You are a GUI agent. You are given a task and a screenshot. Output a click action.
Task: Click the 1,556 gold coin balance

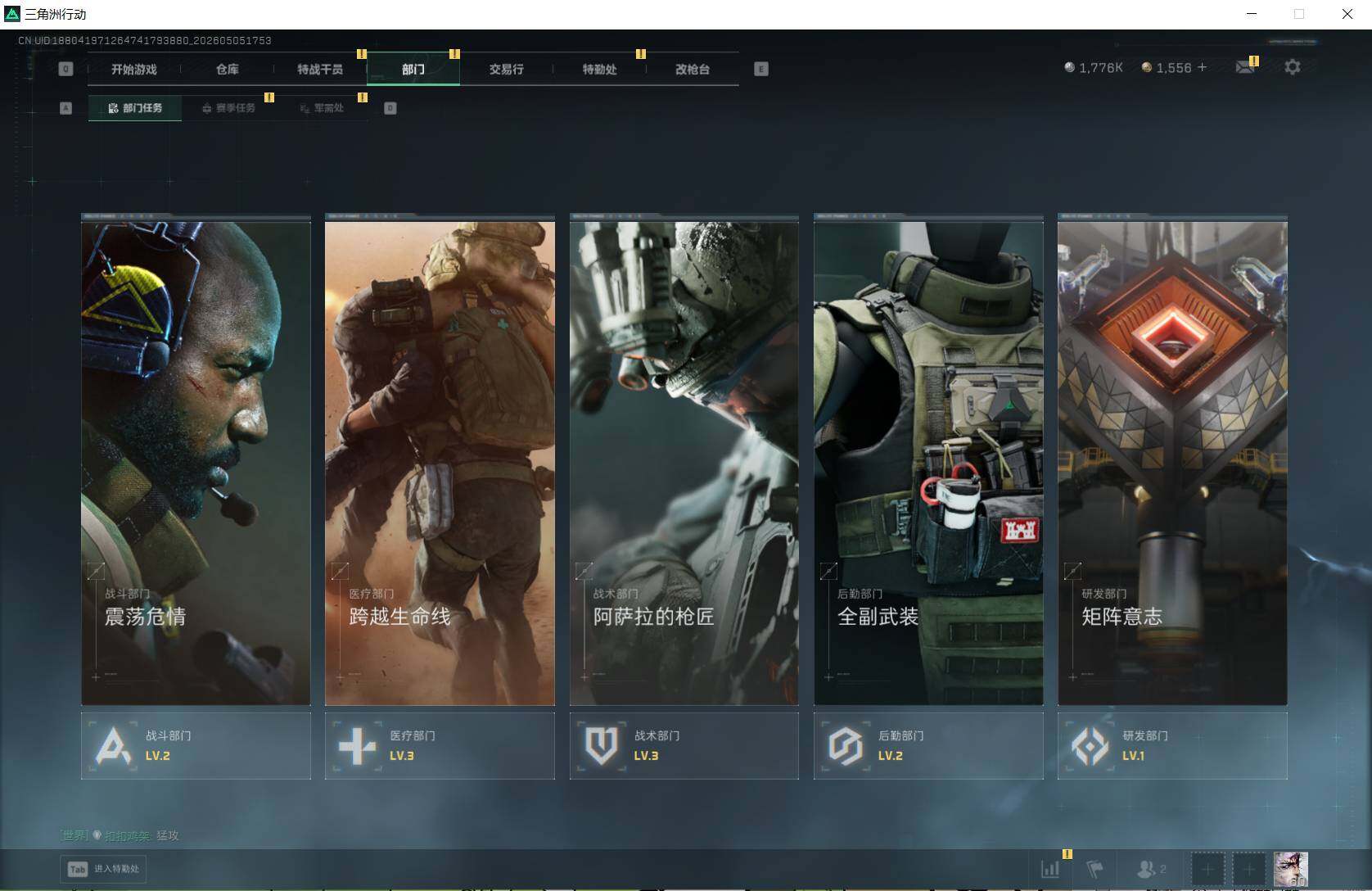click(x=1167, y=67)
